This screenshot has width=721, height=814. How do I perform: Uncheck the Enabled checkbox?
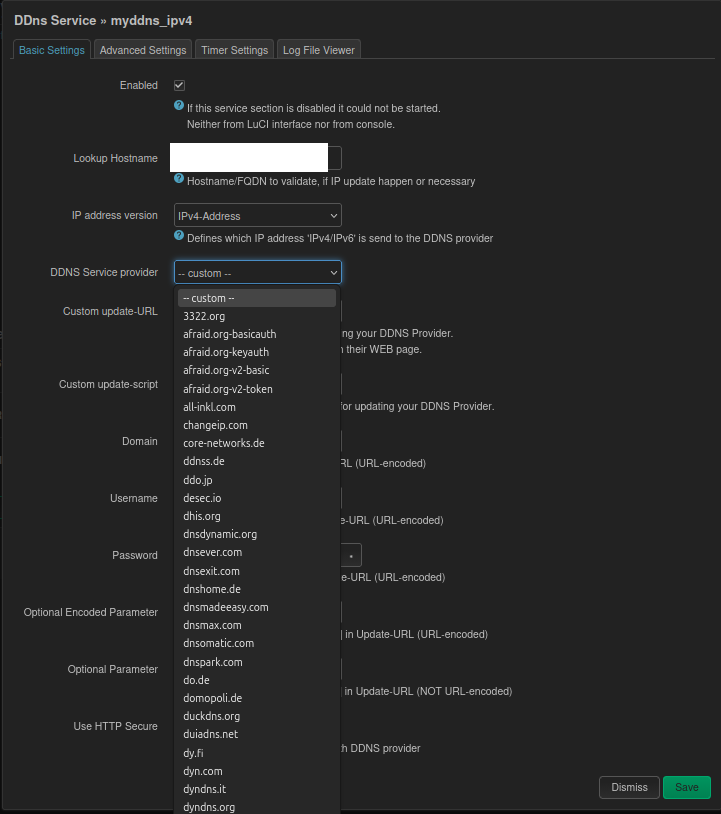[179, 86]
